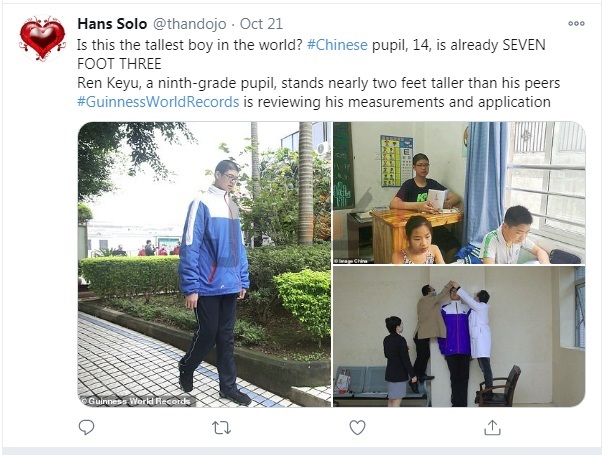
Task: Open the @thandojo handle
Action: [190, 24]
